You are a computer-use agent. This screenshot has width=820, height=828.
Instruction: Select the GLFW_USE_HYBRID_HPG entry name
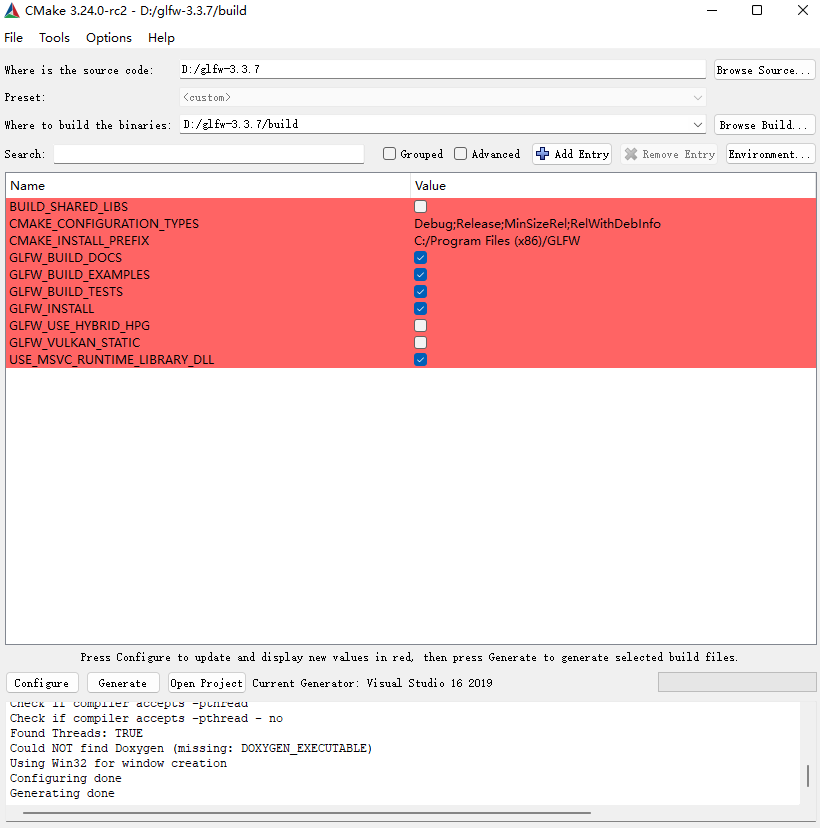click(79, 325)
